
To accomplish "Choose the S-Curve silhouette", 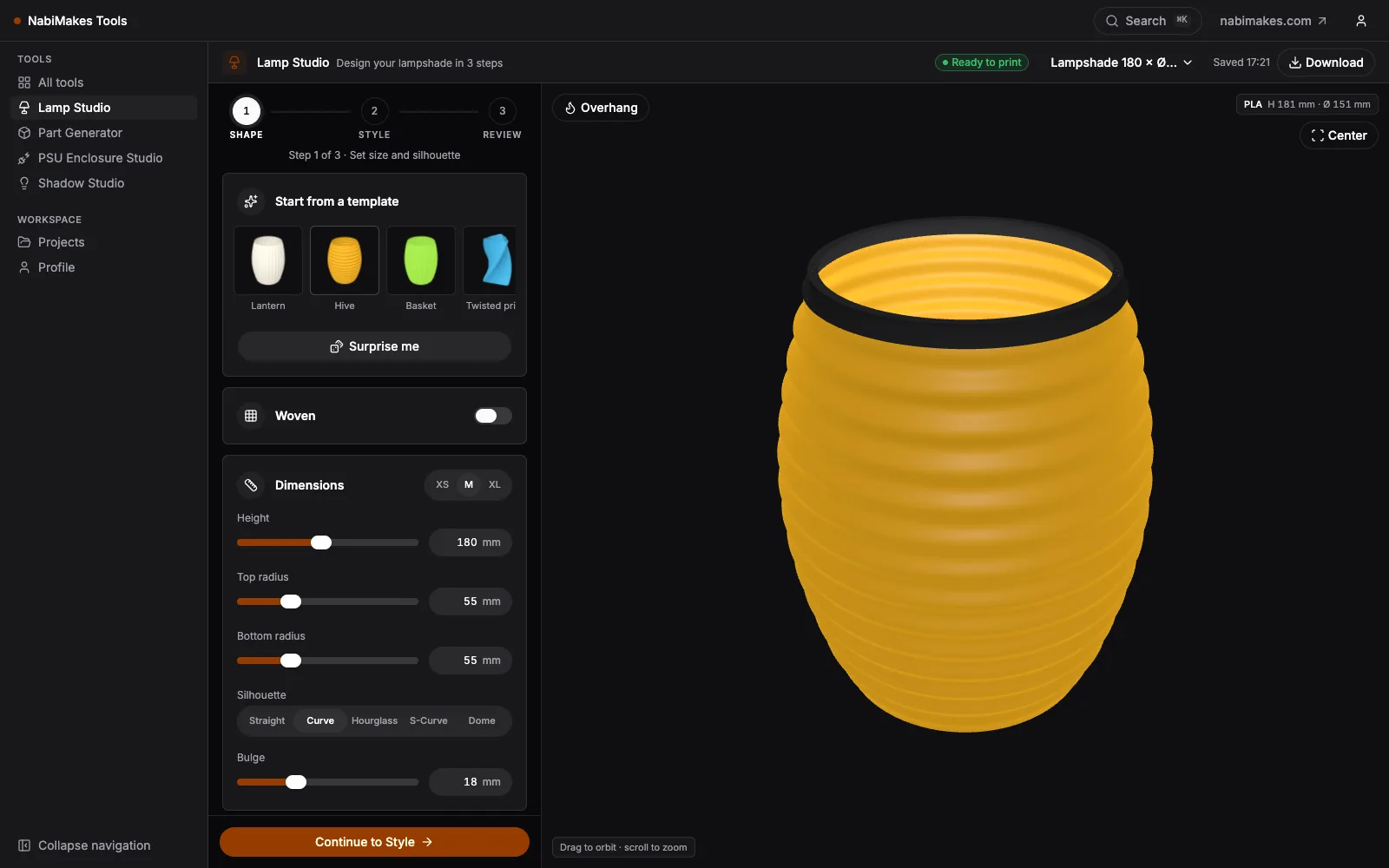I will [x=429, y=720].
